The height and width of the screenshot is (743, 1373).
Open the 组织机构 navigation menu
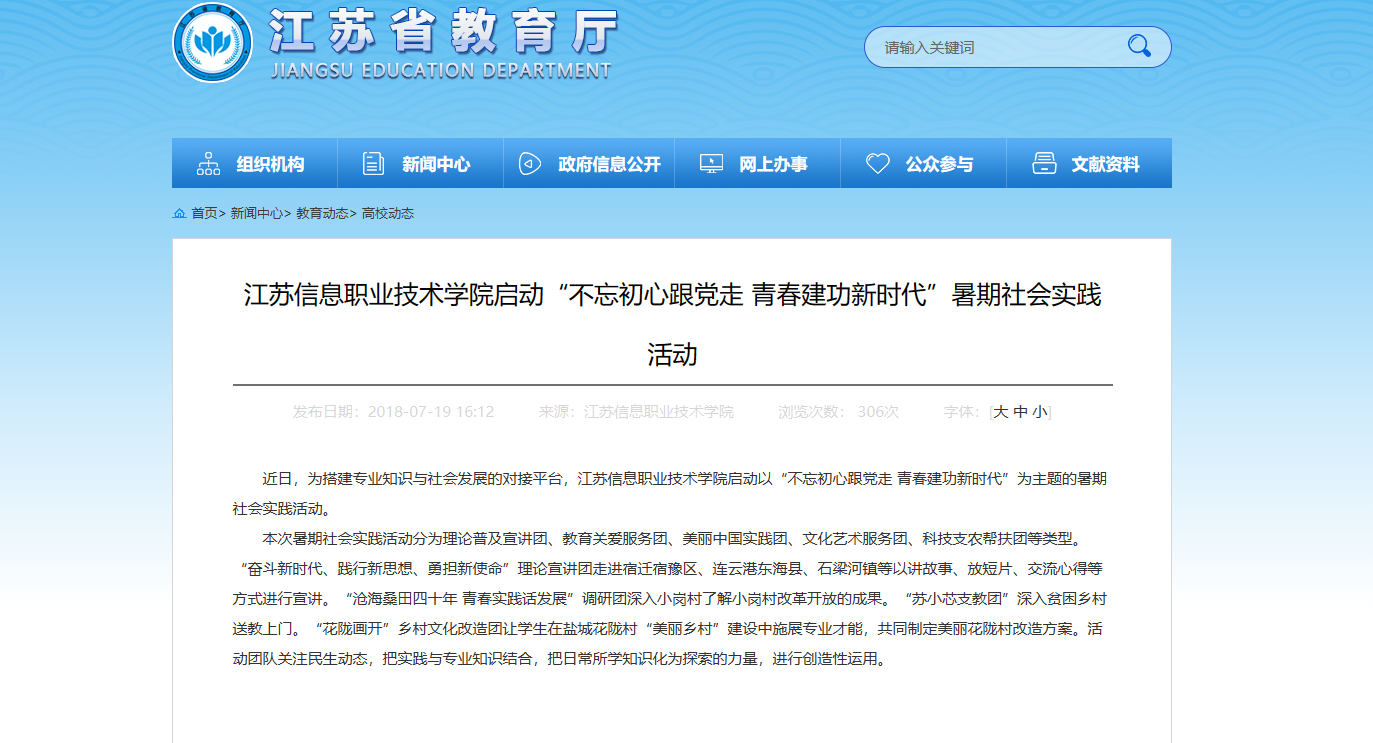click(x=270, y=165)
